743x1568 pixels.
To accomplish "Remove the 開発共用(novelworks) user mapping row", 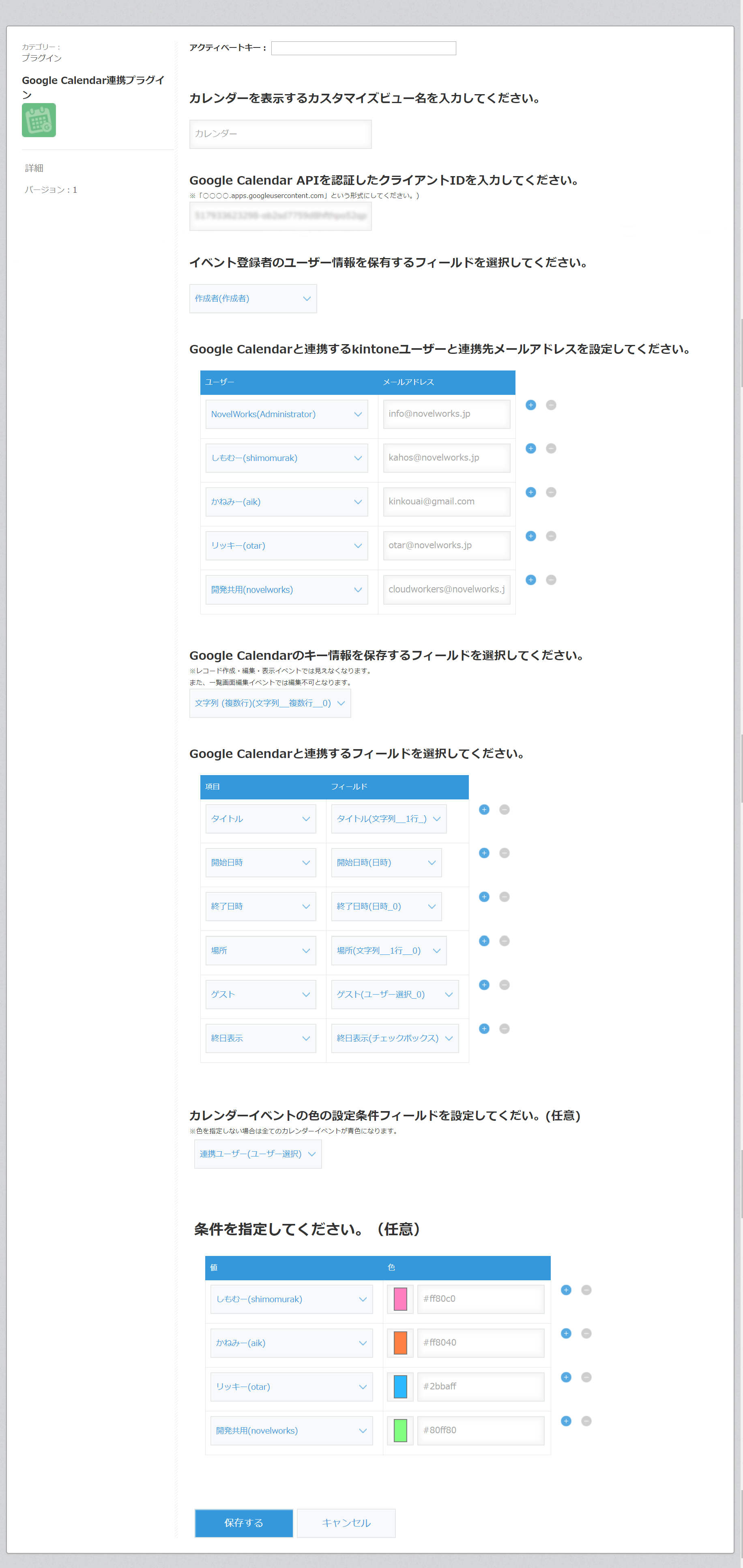I will click(551, 580).
